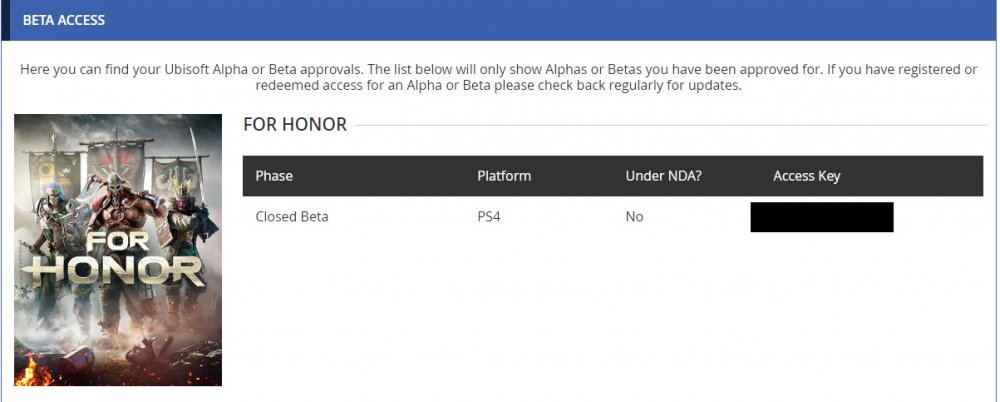Click the Access Key column header
The width and height of the screenshot is (1000, 402).
[807, 176]
